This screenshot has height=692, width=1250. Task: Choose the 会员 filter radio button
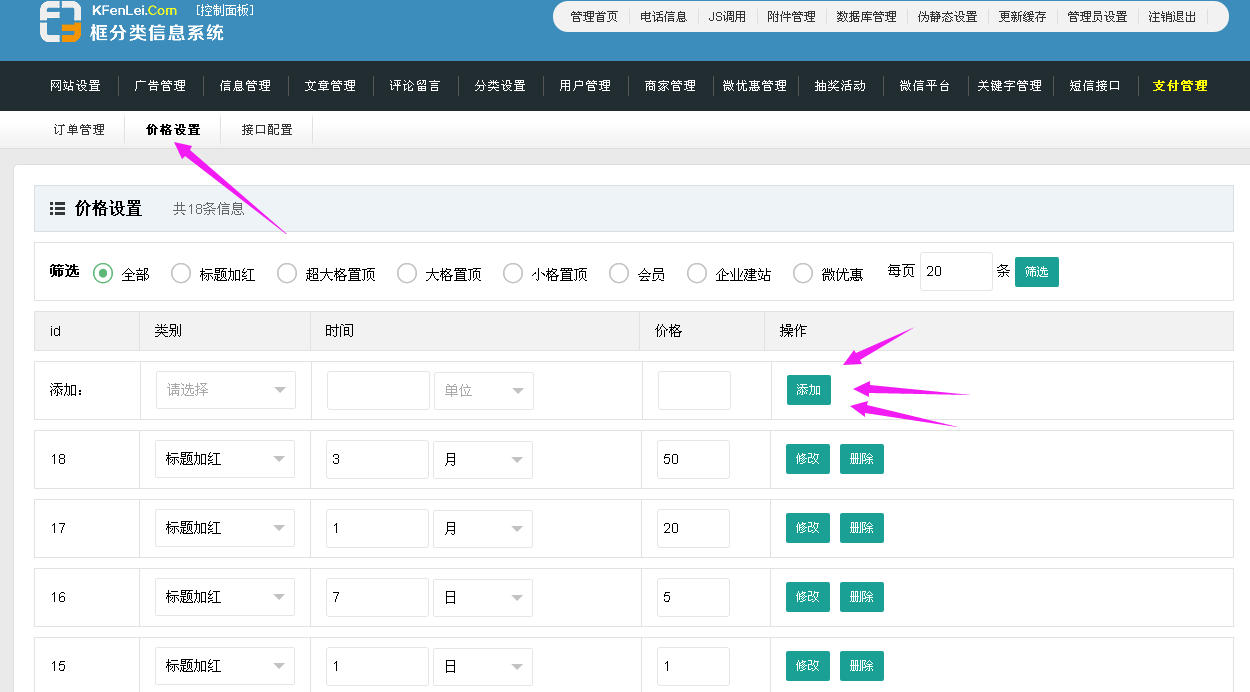619,273
